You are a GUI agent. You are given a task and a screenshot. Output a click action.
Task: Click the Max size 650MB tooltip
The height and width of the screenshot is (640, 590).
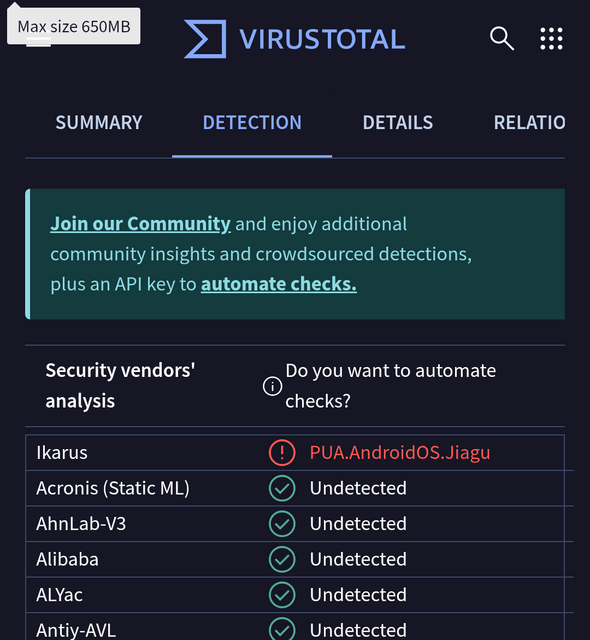pos(74,26)
